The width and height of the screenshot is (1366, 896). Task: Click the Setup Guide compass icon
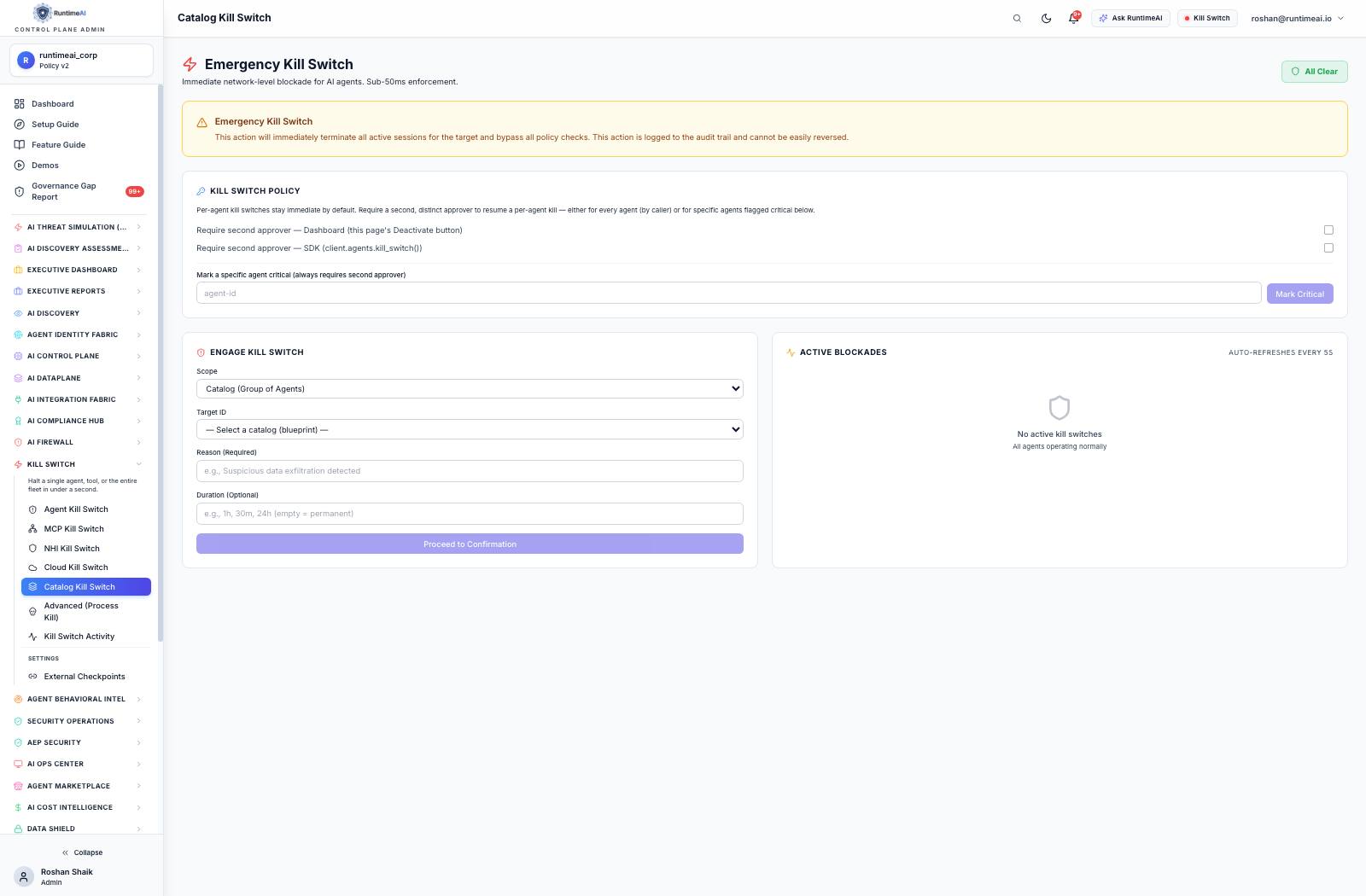coord(19,125)
